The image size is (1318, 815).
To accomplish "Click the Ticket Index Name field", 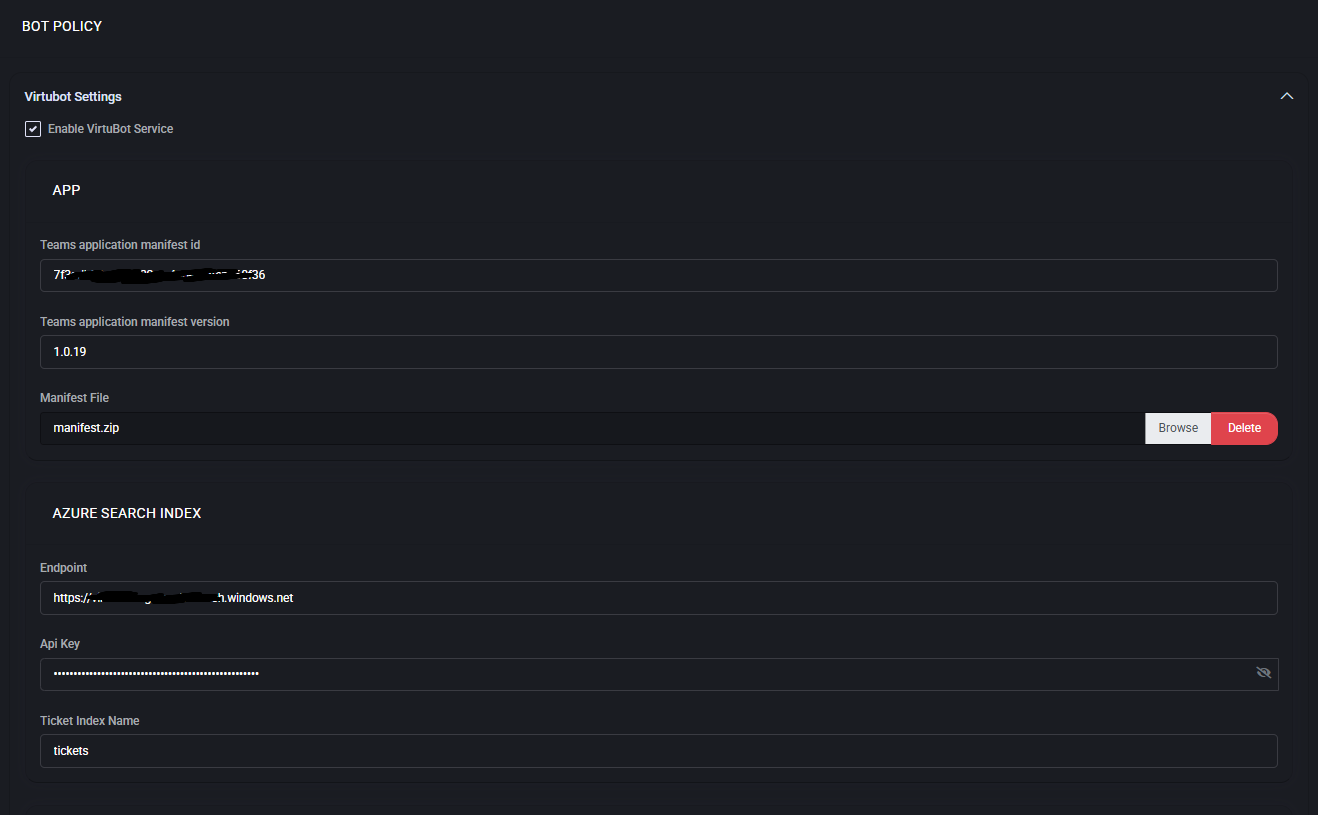I will pyautogui.click(x=658, y=751).
